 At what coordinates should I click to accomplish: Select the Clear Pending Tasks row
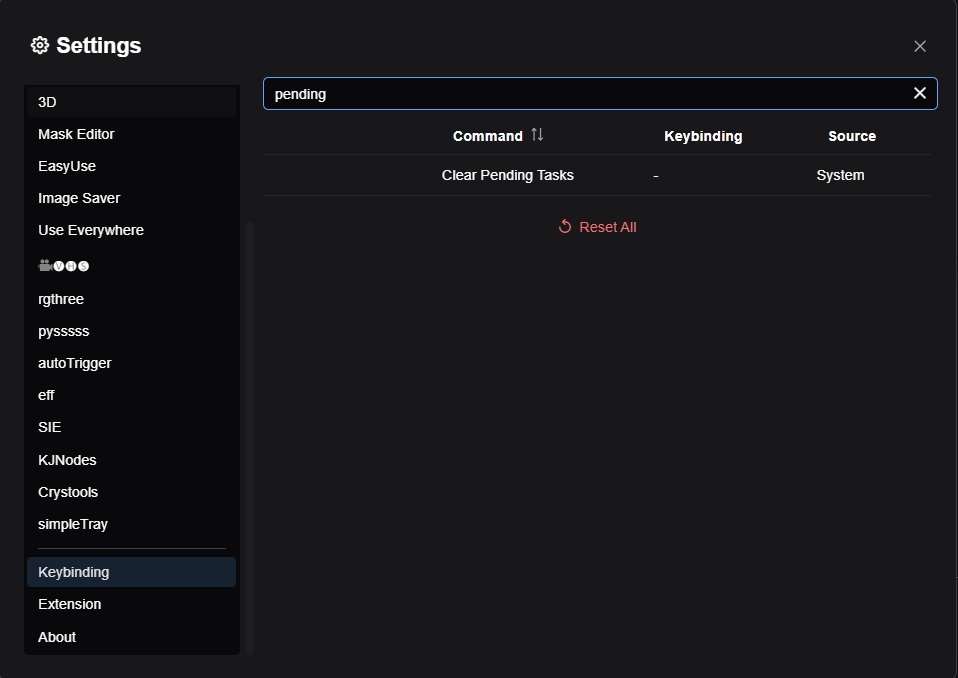click(597, 175)
